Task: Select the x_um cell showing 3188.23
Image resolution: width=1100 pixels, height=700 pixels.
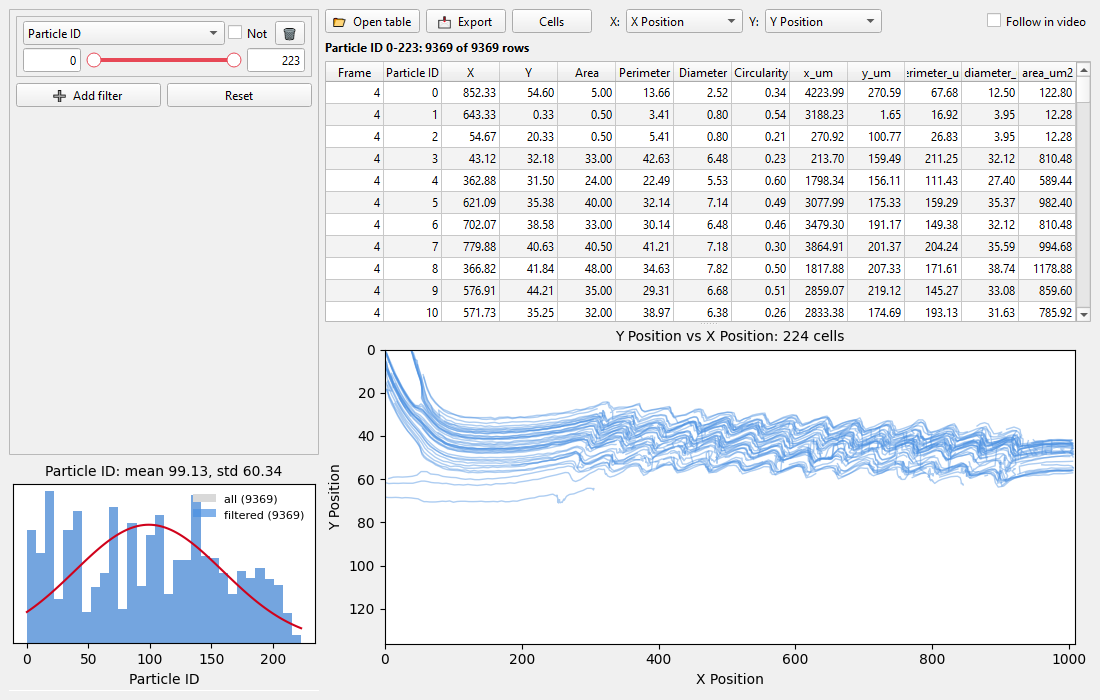Action: [819, 114]
